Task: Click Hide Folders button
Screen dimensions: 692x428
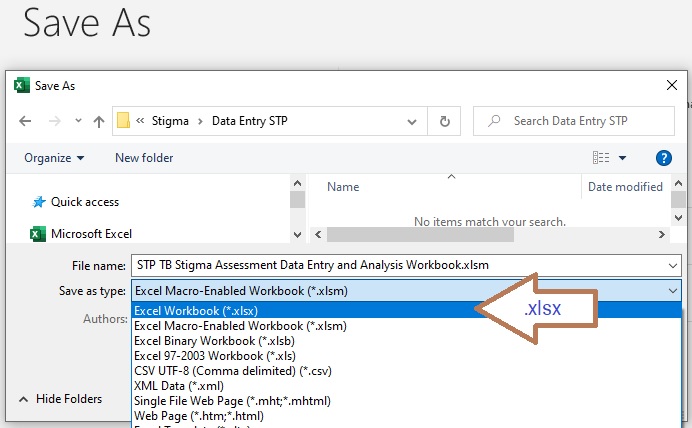Action: point(60,399)
